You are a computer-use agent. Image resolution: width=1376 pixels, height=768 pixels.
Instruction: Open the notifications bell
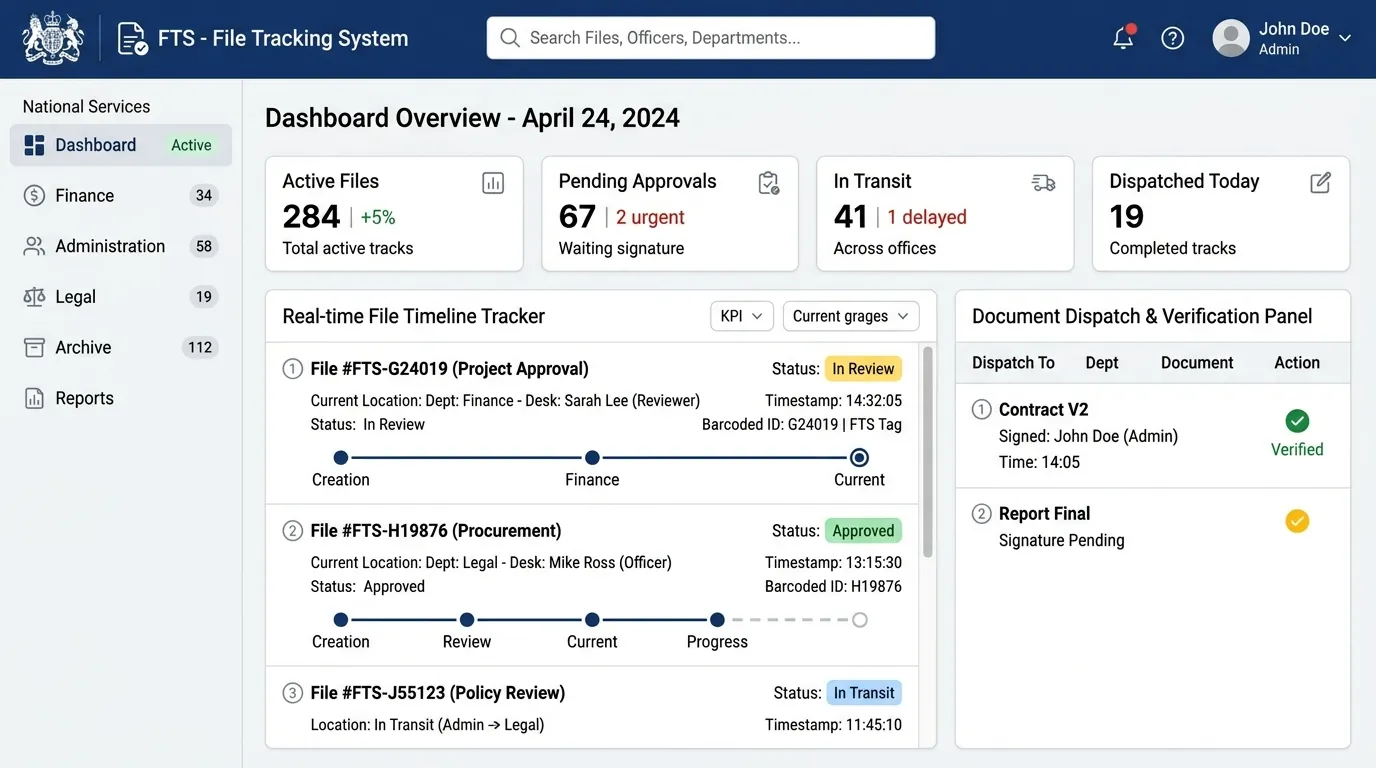point(1124,38)
